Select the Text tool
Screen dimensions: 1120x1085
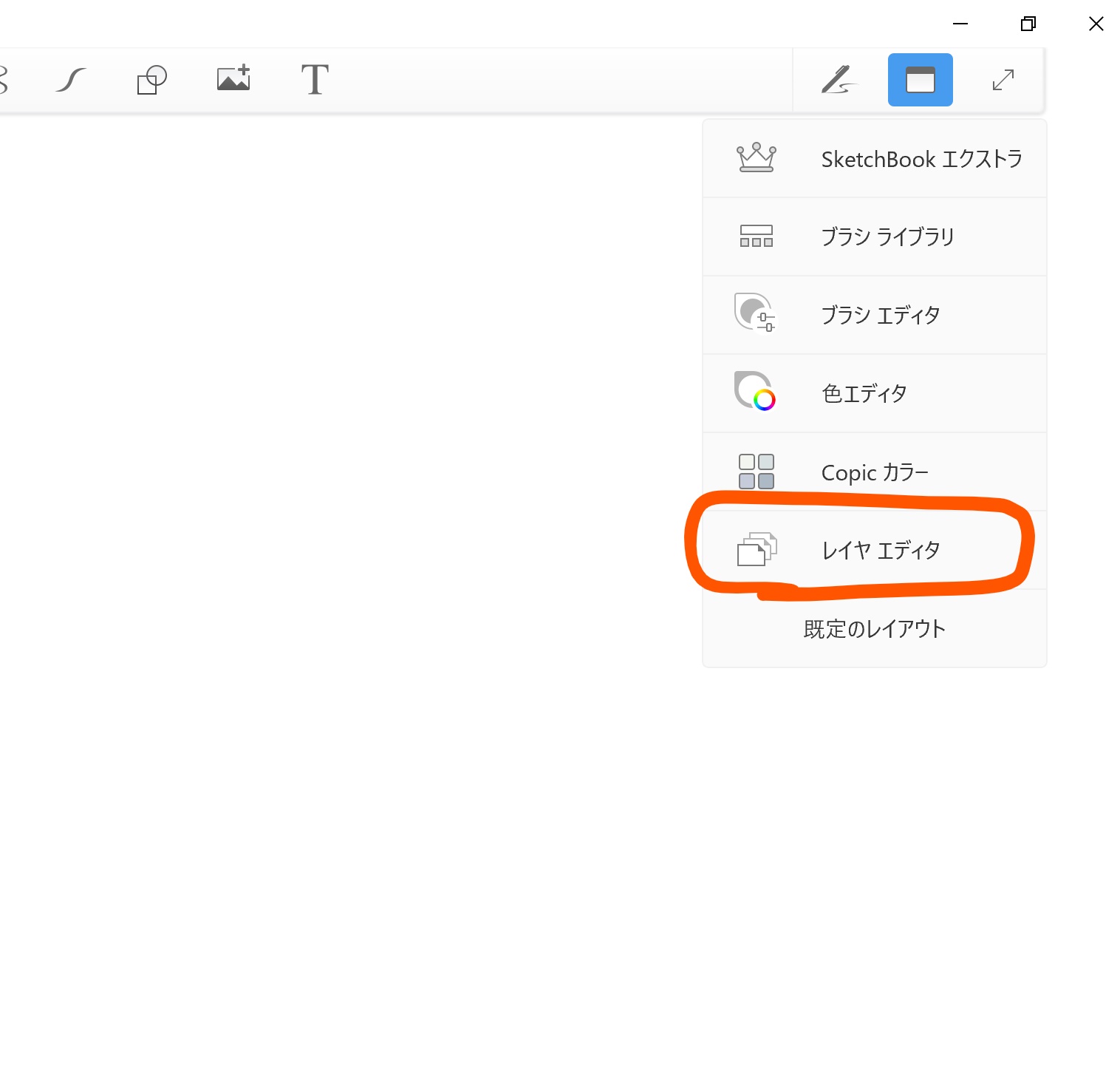tap(315, 80)
